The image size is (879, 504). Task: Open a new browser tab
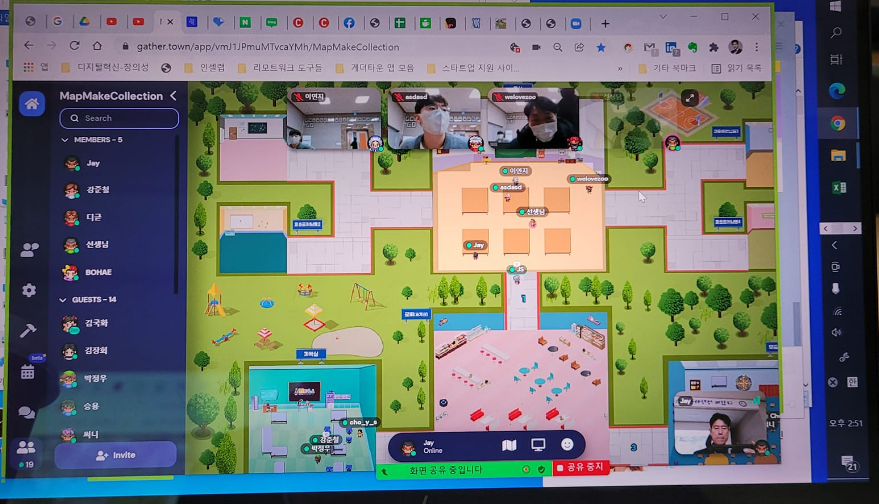tap(605, 24)
